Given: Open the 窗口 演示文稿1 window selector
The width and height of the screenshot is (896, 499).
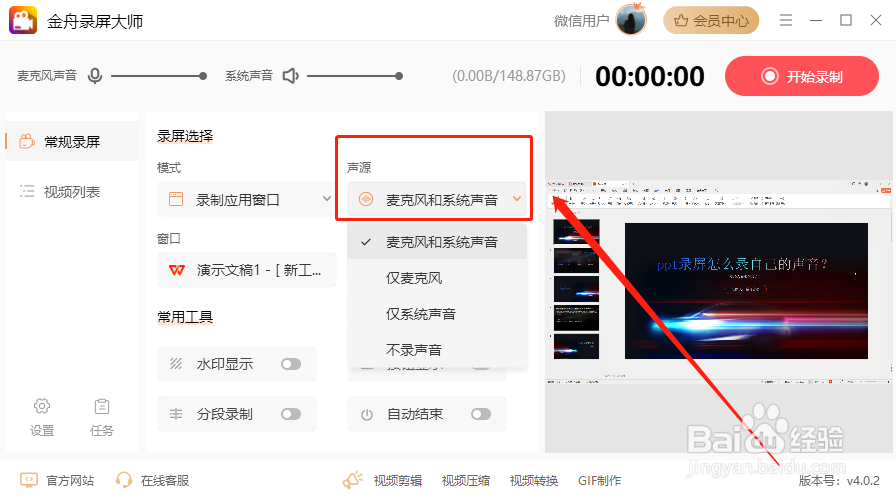Looking at the screenshot, I should [x=247, y=270].
